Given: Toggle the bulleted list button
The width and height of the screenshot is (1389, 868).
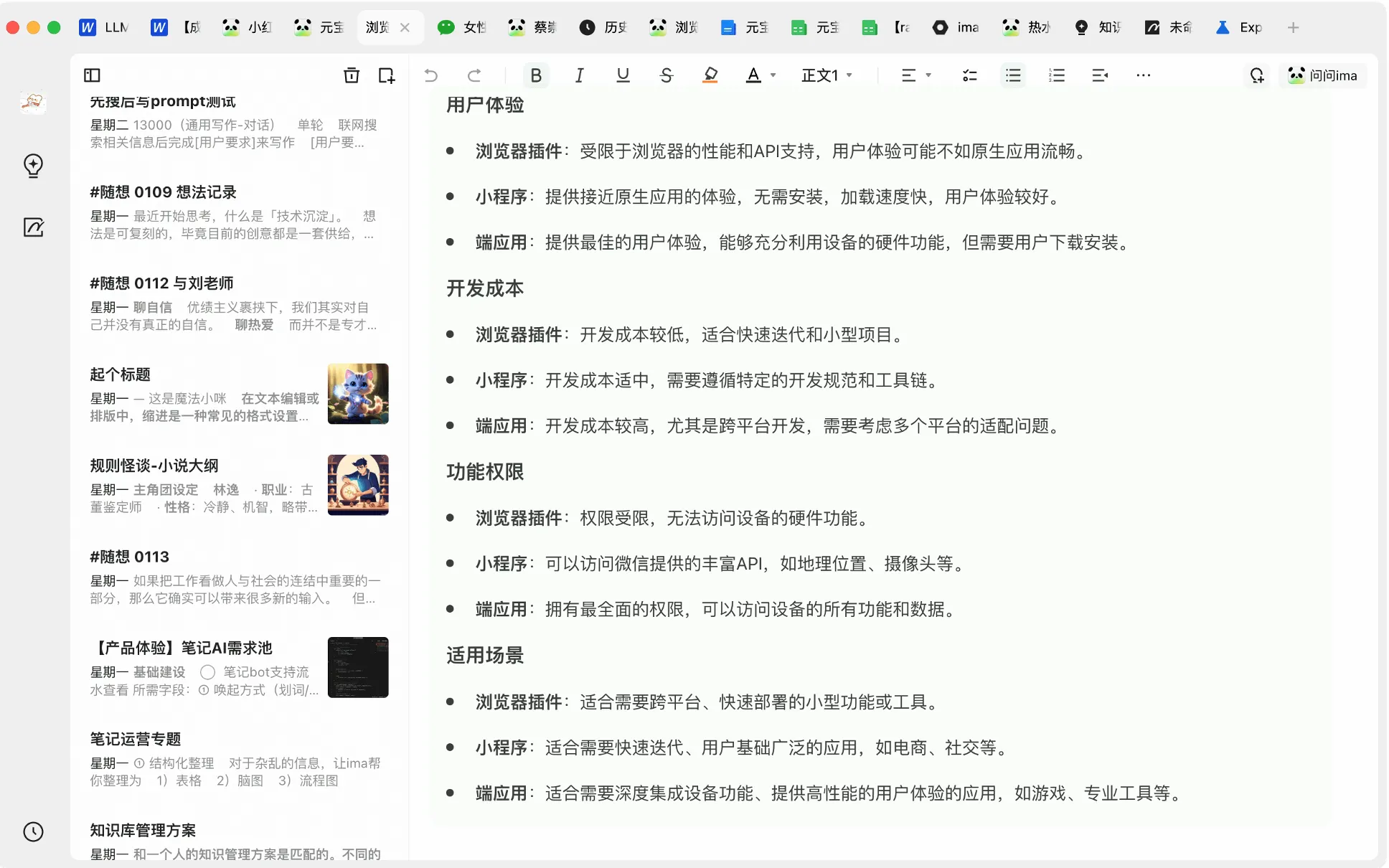Looking at the screenshot, I should pyautogui.click(x=1012, y=75).
